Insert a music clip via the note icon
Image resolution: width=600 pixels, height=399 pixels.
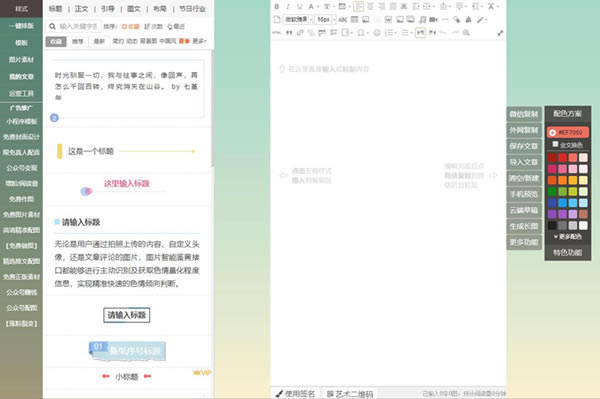click(x=422, y=20)
